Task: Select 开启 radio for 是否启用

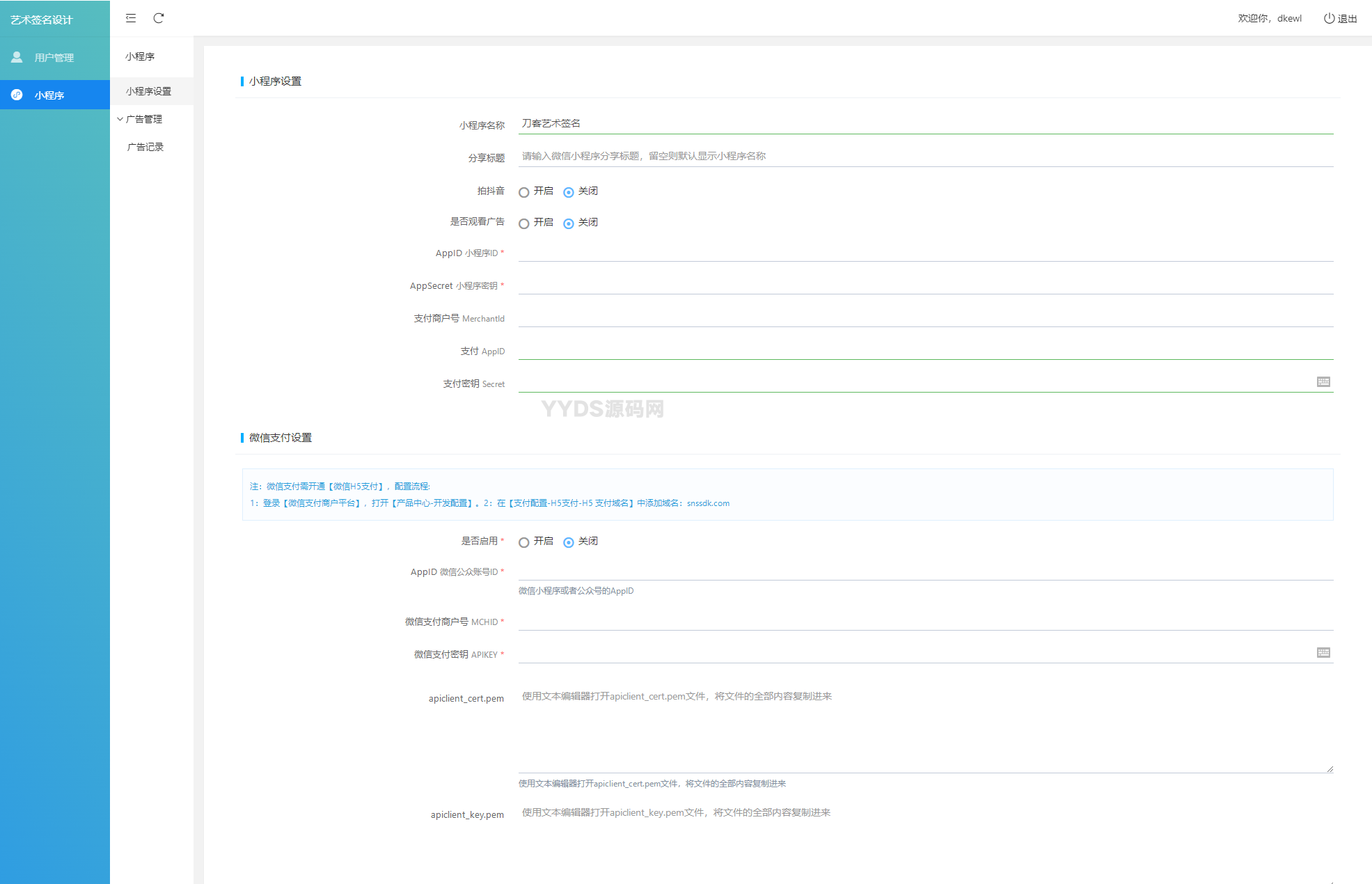Action: pyautogui.click(x=524, y=542)
